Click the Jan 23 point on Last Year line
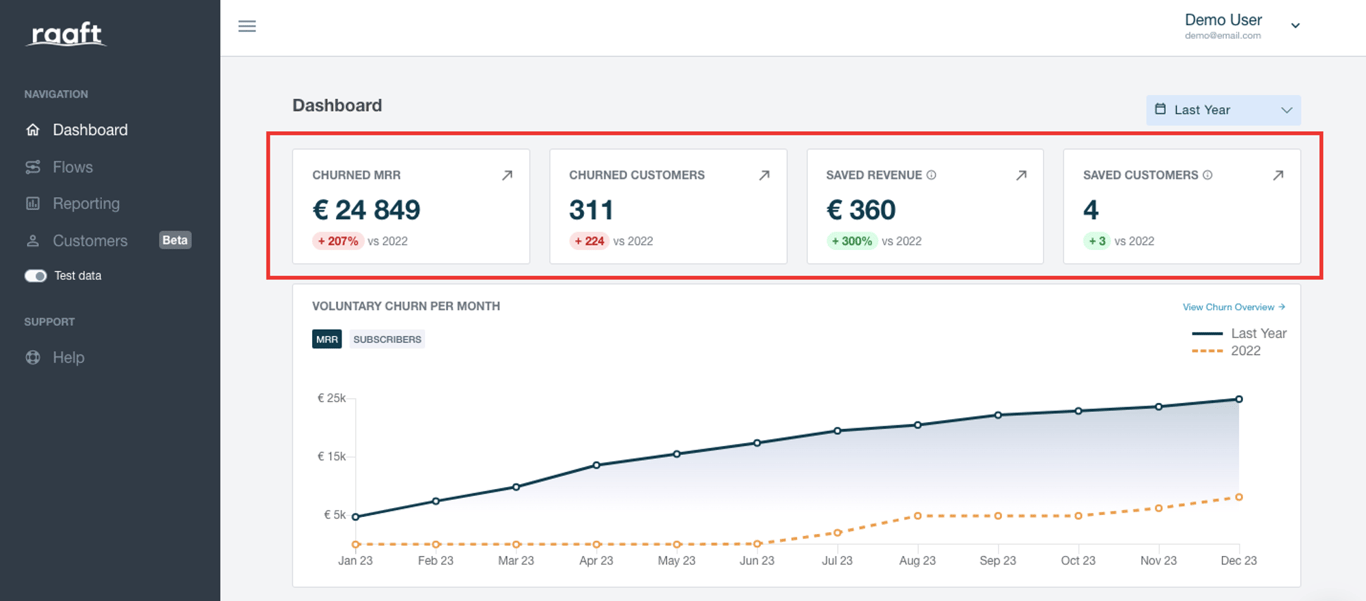Viewport: 1366px width, 601px height. pyautogui.click(x=356, y=517)
